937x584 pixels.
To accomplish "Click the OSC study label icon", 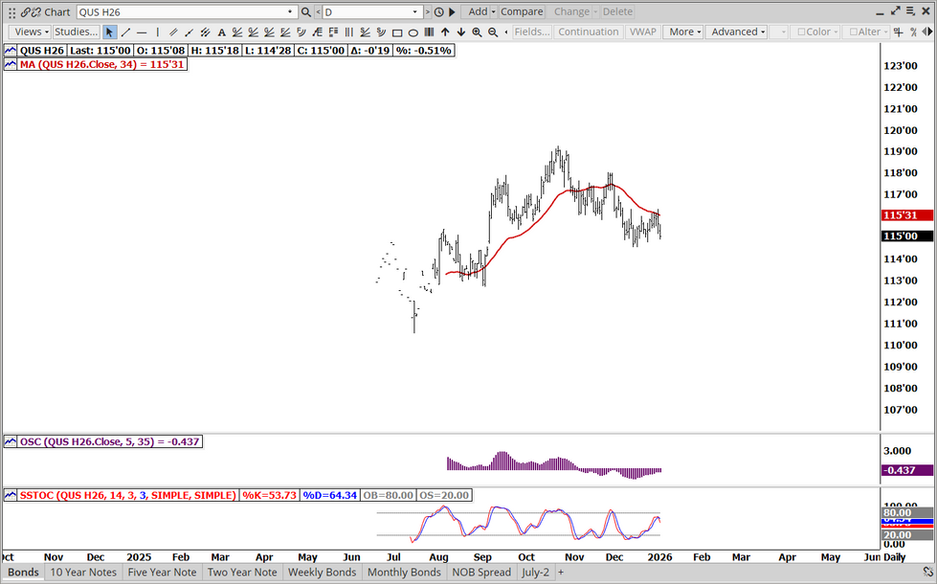I will pos(10,442).
